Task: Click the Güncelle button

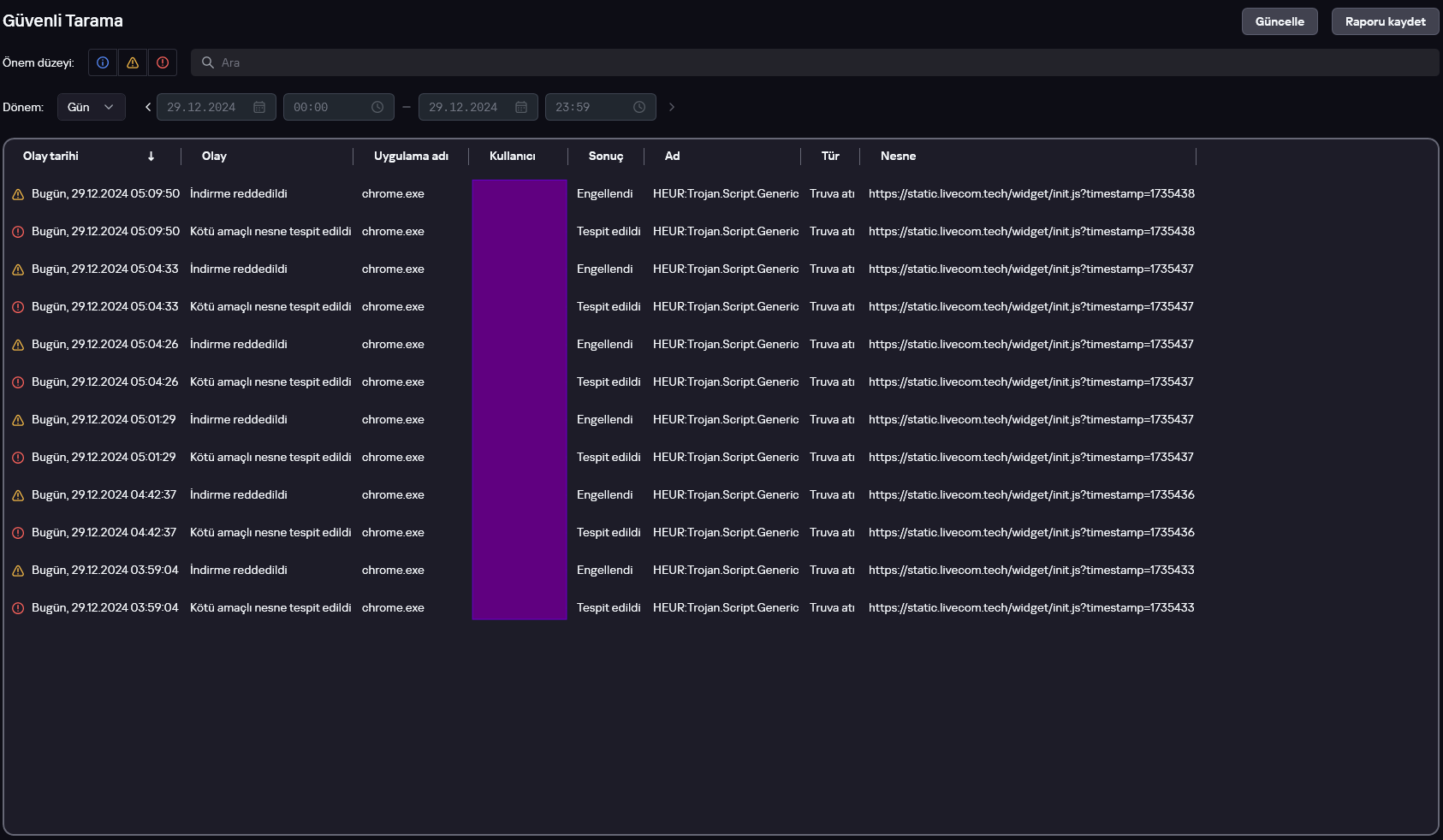Action: click(1280, 21)
